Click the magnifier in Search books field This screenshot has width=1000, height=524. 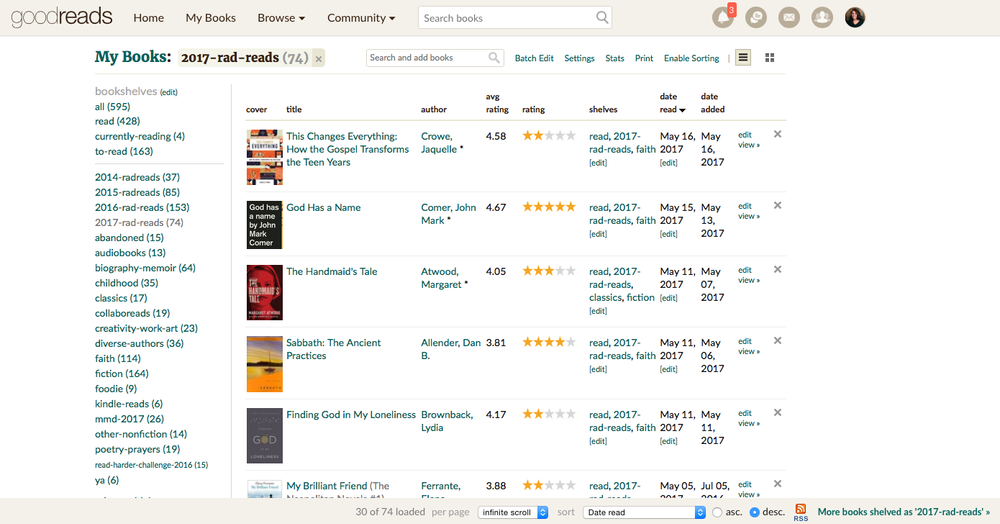tap(601, 18)
